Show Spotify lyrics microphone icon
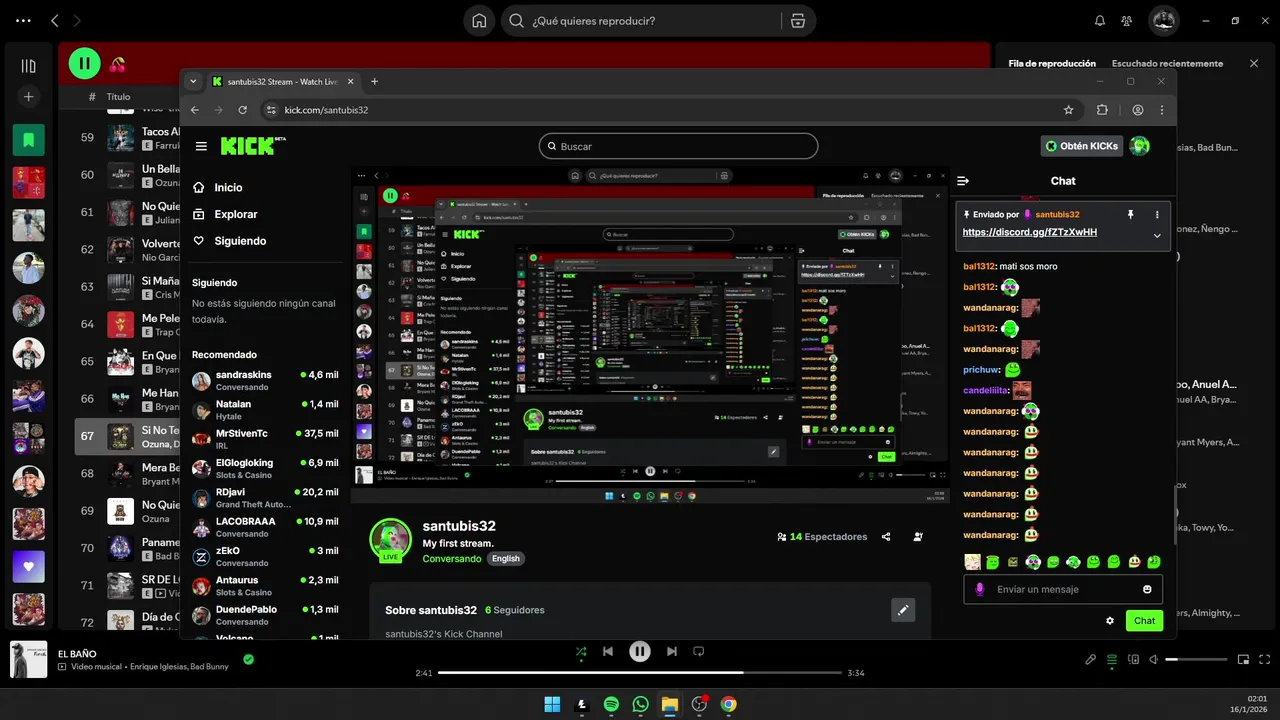 tap(1091, 660)
